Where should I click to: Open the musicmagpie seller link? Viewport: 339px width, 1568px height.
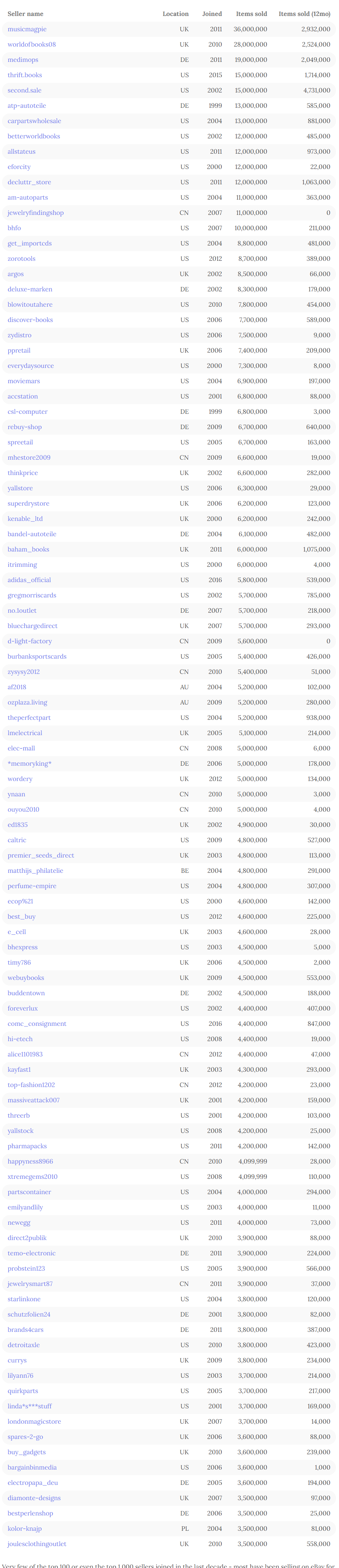click(27, 29)
